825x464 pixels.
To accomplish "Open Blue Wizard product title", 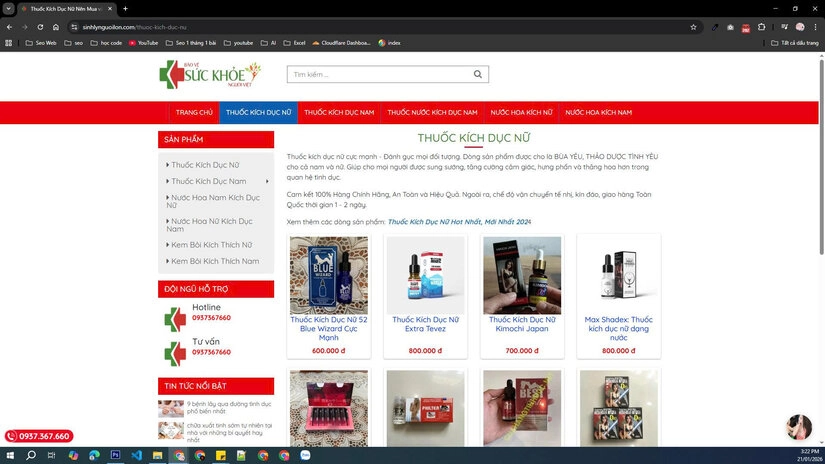I will pyautogui.click(x=329, y=328).
